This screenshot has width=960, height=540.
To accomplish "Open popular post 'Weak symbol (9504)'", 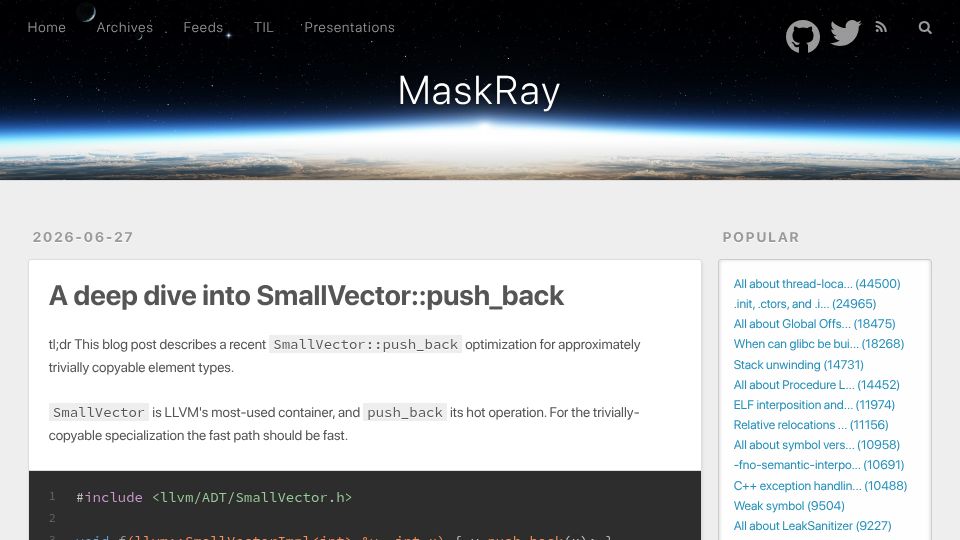I will pos(789,506).
